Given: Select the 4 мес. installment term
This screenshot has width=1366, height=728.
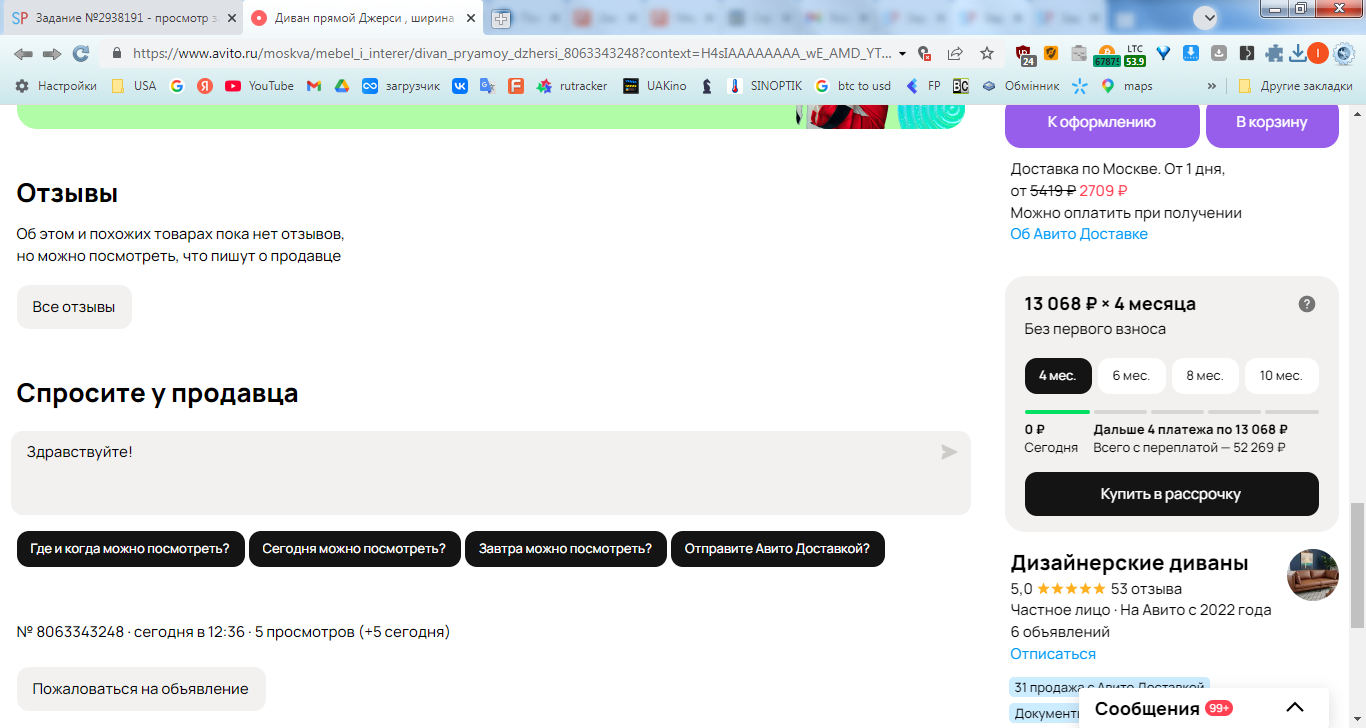Looking at the screenshot, I should coord(1058,376).
